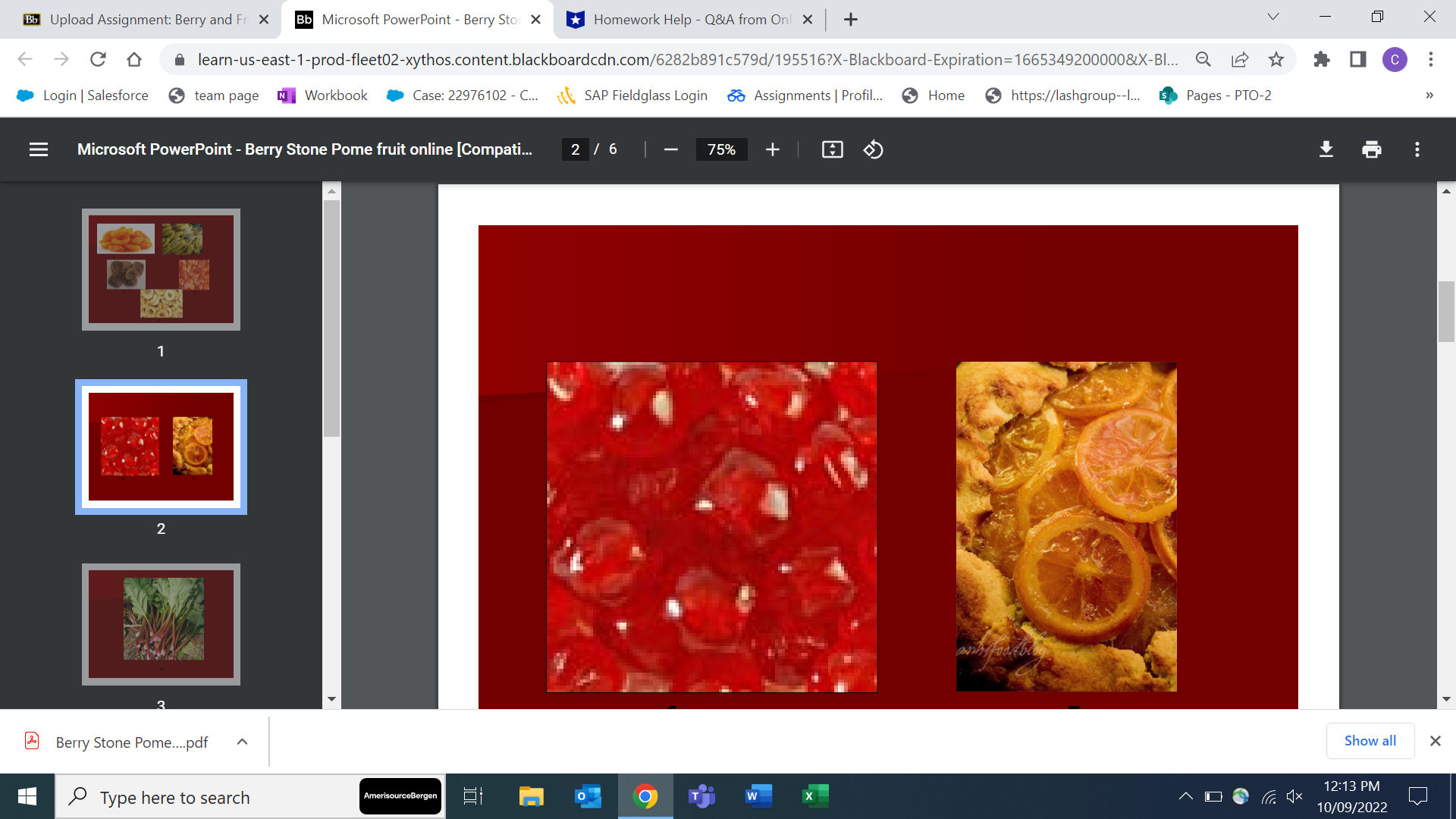1456x819 pixels.
Task: Click the PDF zoom out minus button
Action: (670, 149)
